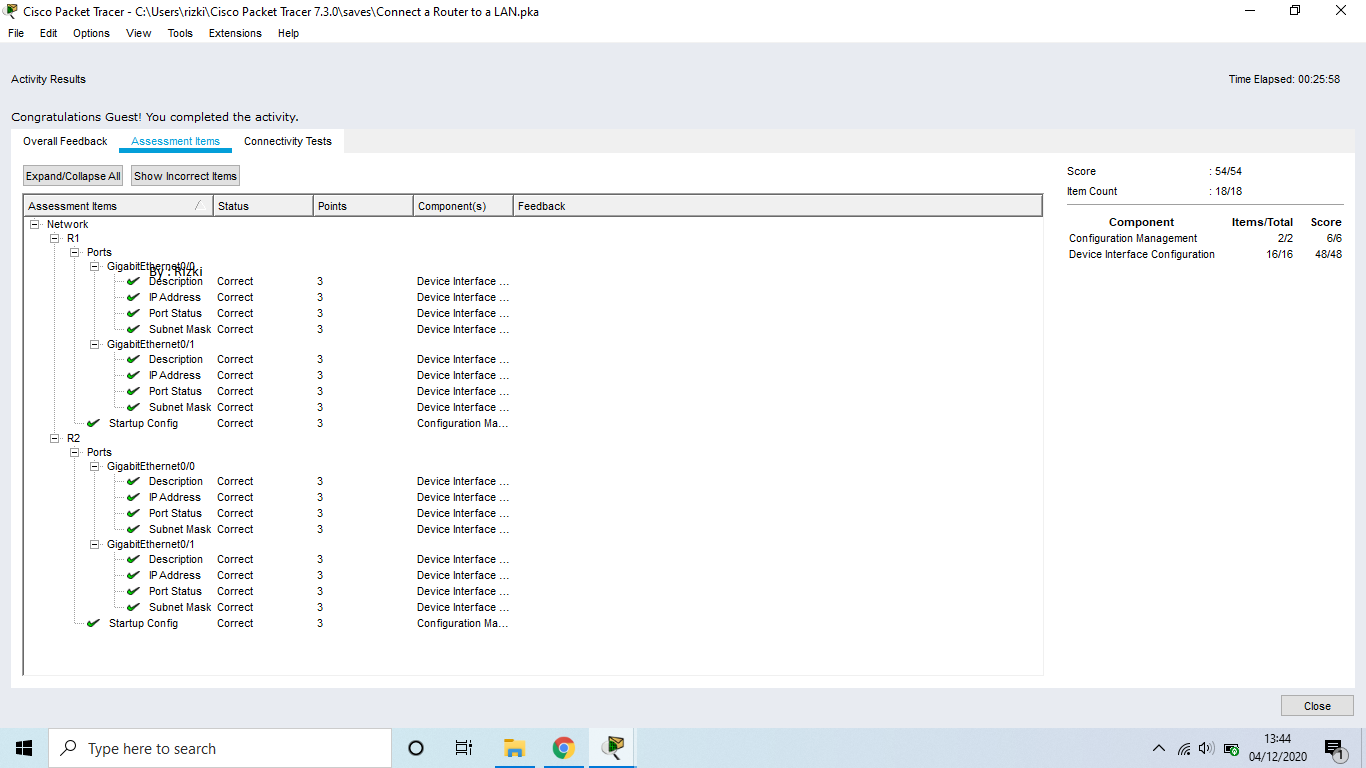1366x768 pixels.
Task: Click Device Interface Configuration component row
Action: pyautogui.click(x=1205, y=254)
